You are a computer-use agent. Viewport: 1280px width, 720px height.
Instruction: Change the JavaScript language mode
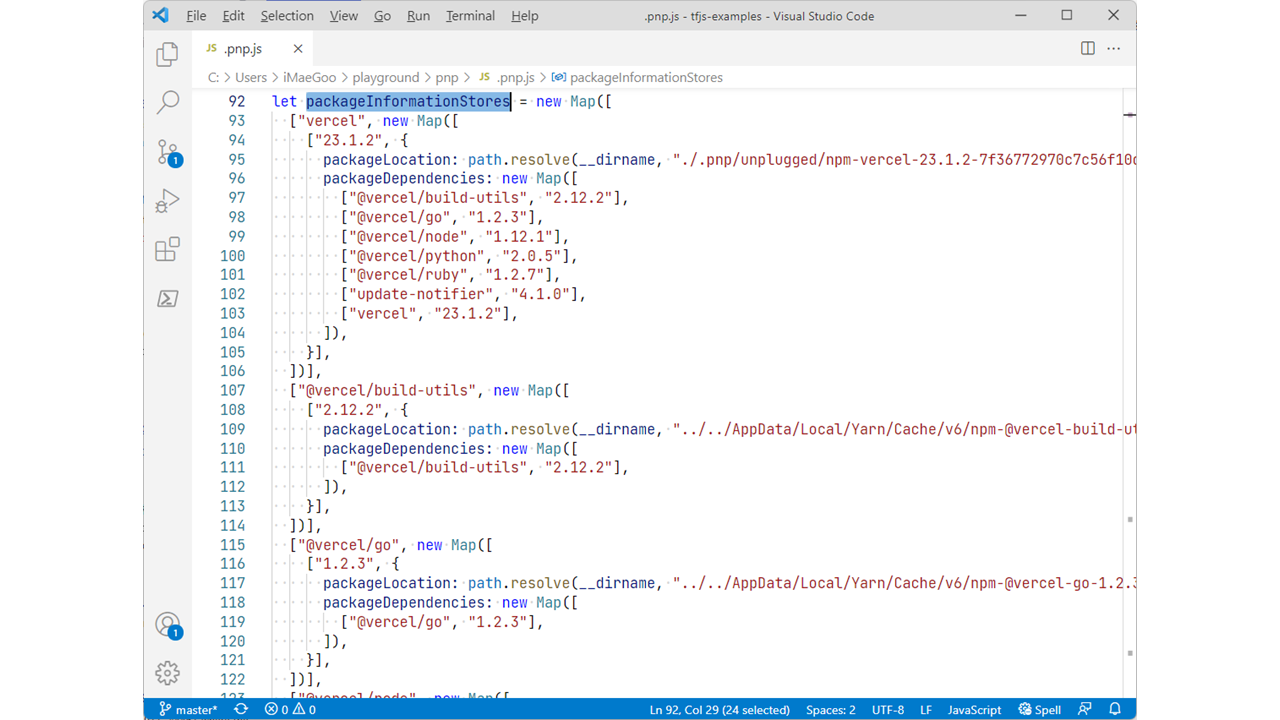(x=974, y=709)
